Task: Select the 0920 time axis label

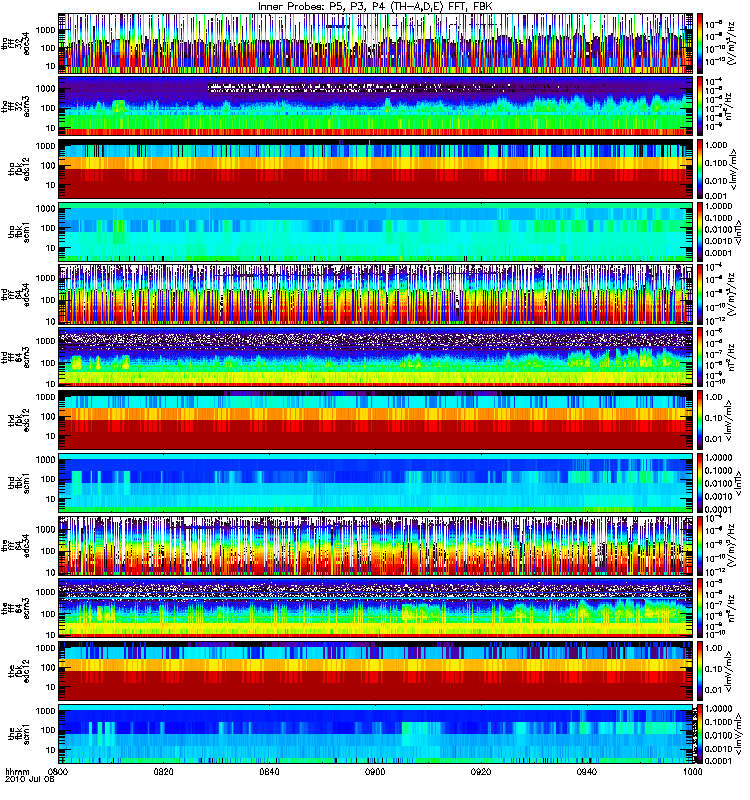Action: [x=481, y=771]
